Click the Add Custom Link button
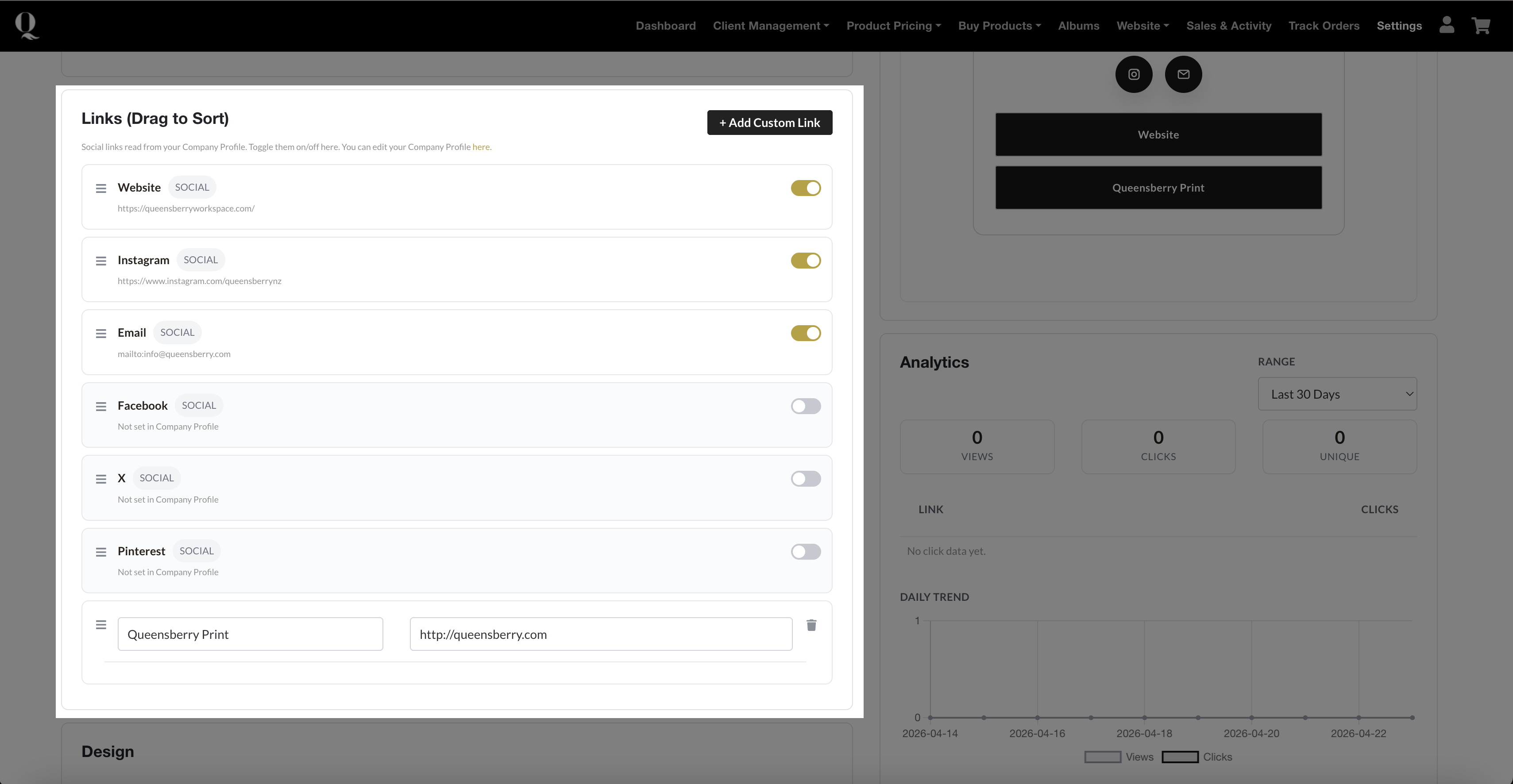Screen dimensions: 1513x784 click(769, 123)
